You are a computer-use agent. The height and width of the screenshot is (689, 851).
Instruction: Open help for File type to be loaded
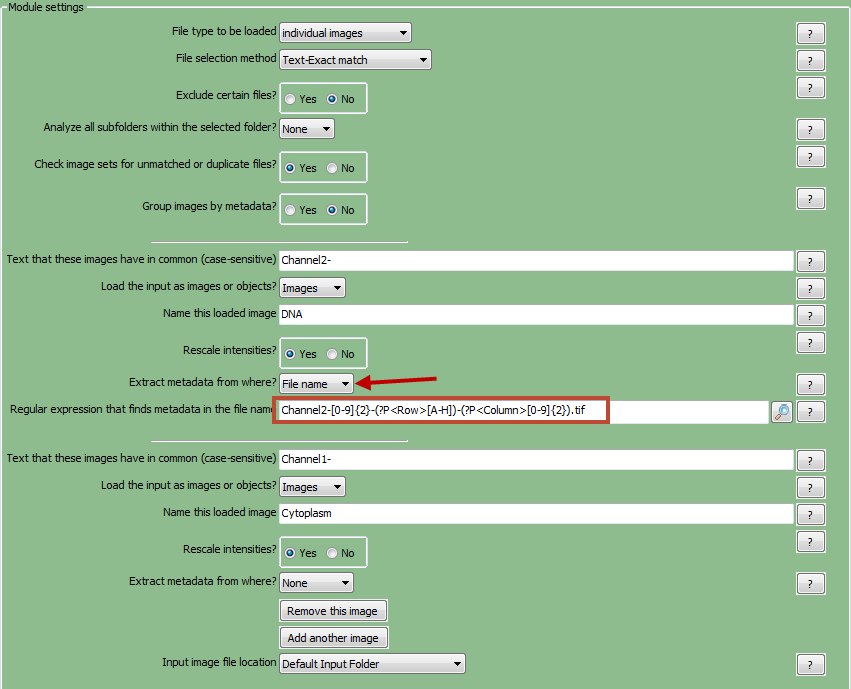click(810, 34)
